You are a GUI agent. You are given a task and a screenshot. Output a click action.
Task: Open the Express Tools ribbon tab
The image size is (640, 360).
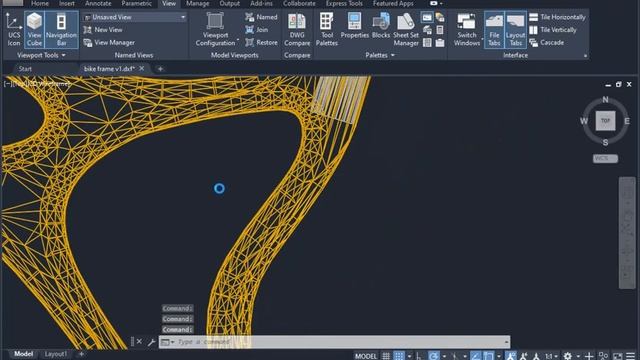[344, 4]
